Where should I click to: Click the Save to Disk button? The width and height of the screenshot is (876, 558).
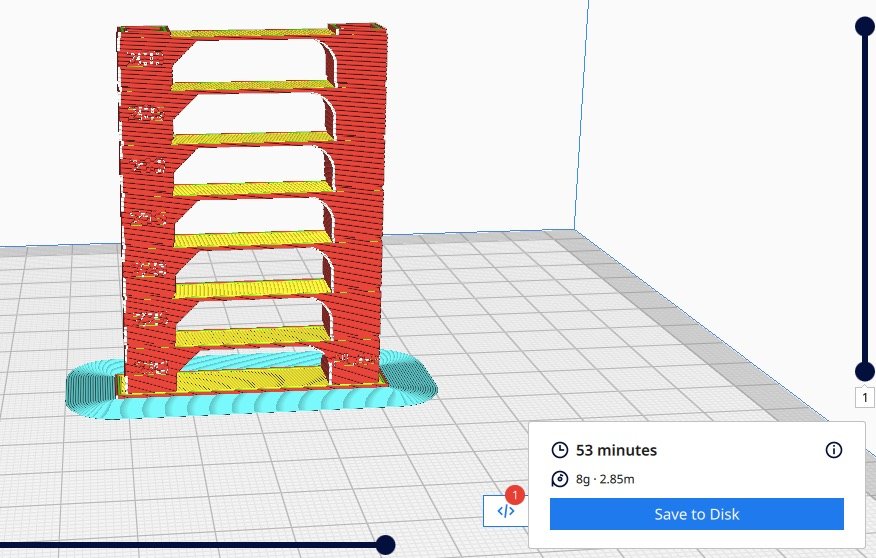[x=696, y=514]
